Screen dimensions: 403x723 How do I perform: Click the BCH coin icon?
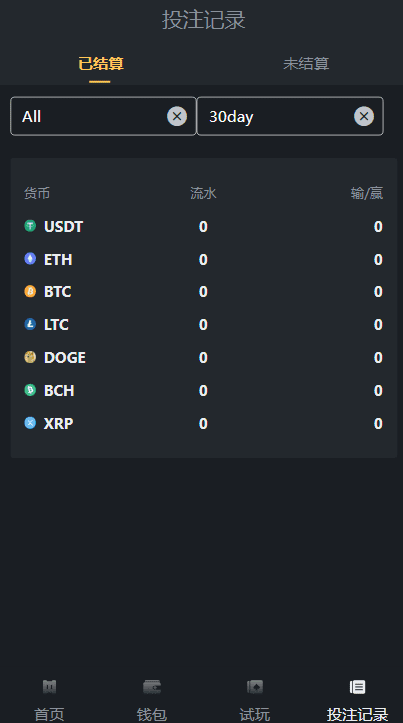(x=30, y=390)
